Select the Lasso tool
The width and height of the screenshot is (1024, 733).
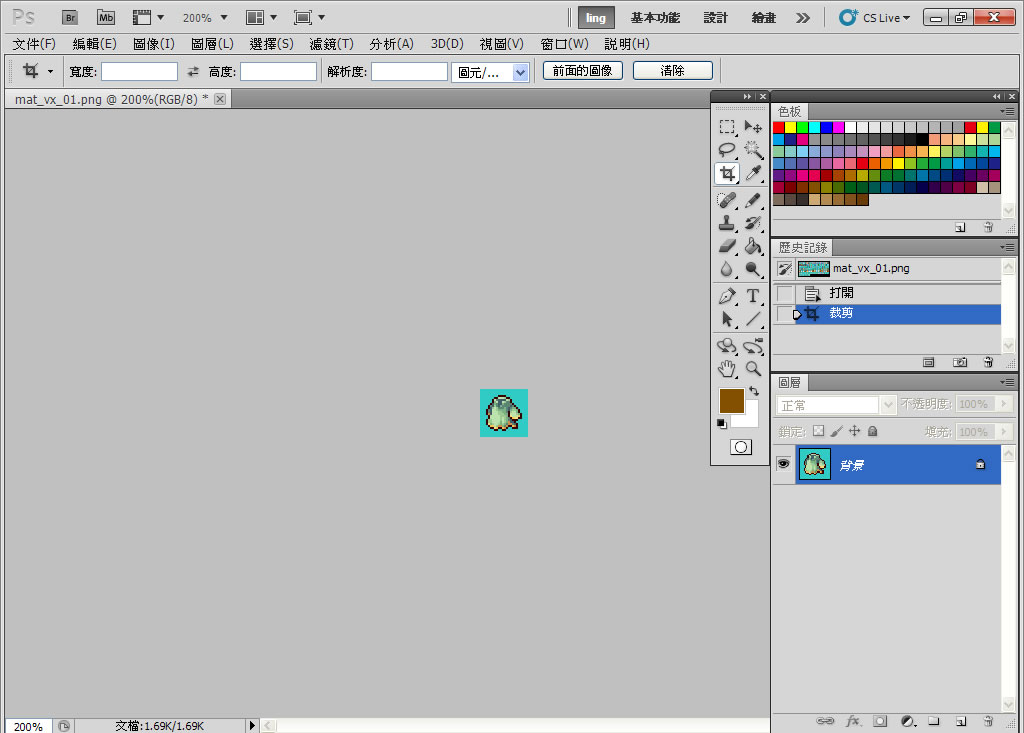(x=726, y=150)
